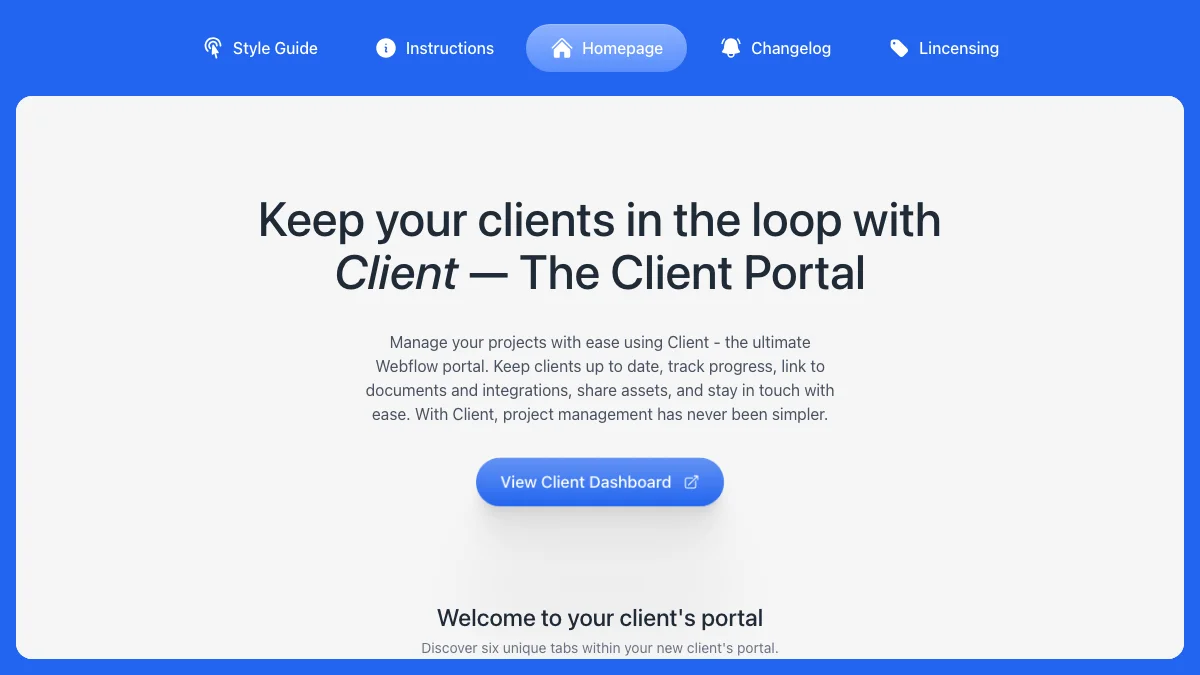The width and height of the screenshot is (1200, 675).
Task: Select the Homepage tab
Action: (606, 48)
